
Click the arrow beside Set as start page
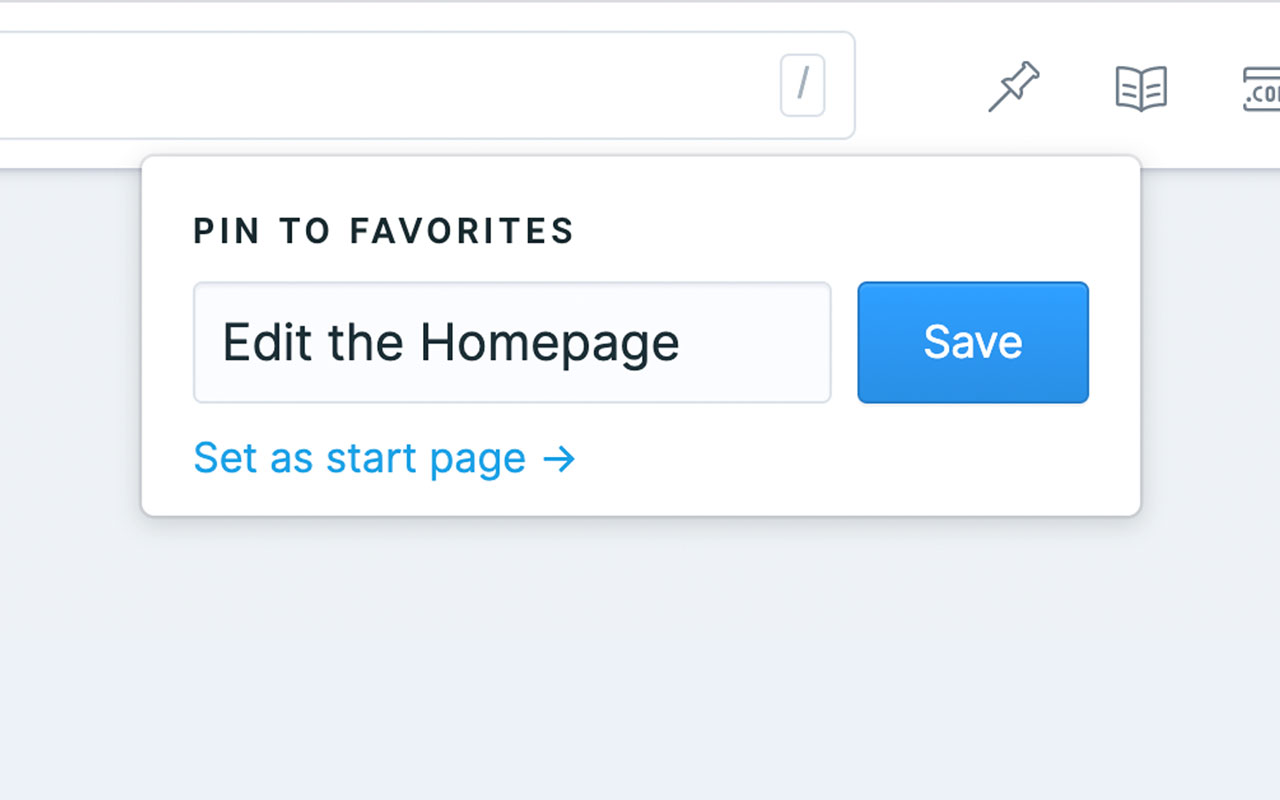point(559,459)
